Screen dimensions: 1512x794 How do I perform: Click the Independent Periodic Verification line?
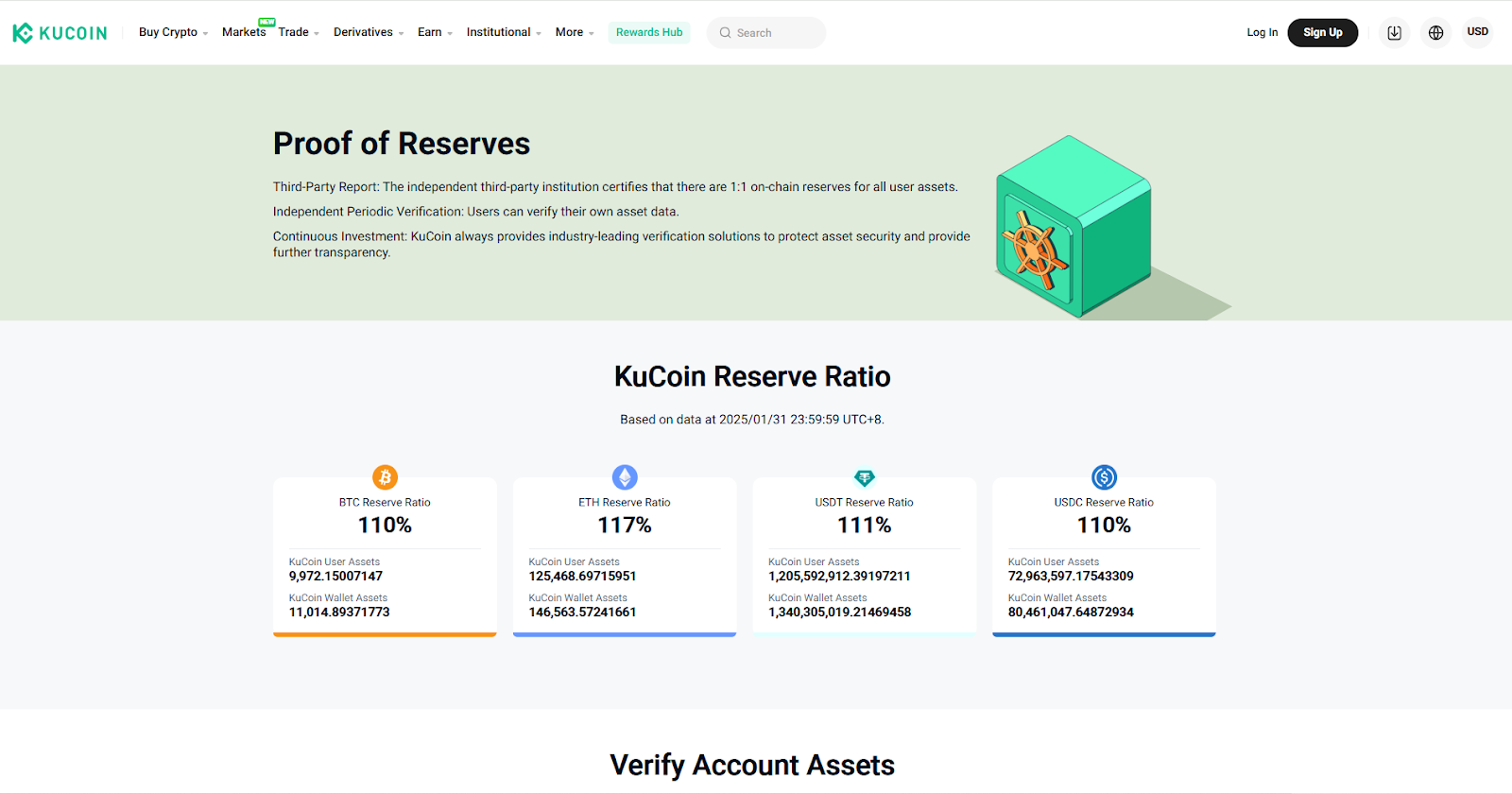[x=476, y=212]
